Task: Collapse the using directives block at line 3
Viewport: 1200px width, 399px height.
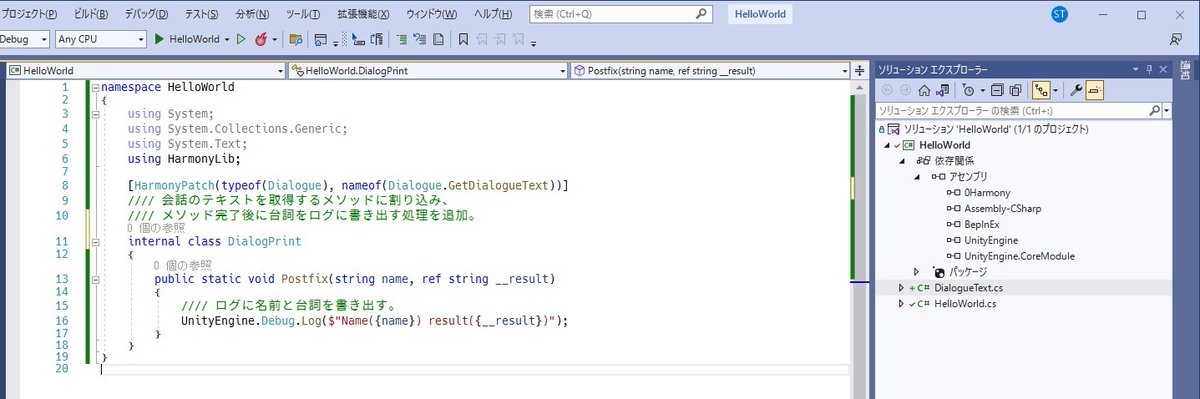Action: pyautogui.click(x=95, y=114)
